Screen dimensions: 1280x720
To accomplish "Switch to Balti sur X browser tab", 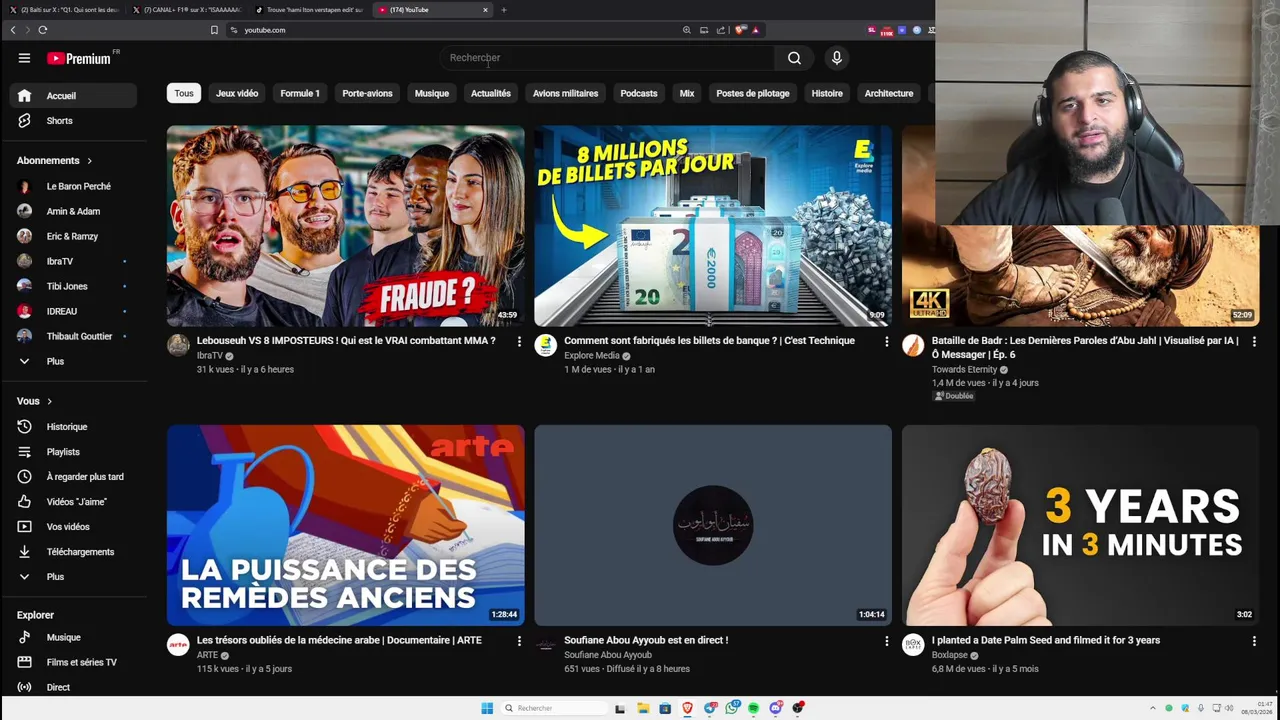I will pyautogui.click(x=64, y=10).
